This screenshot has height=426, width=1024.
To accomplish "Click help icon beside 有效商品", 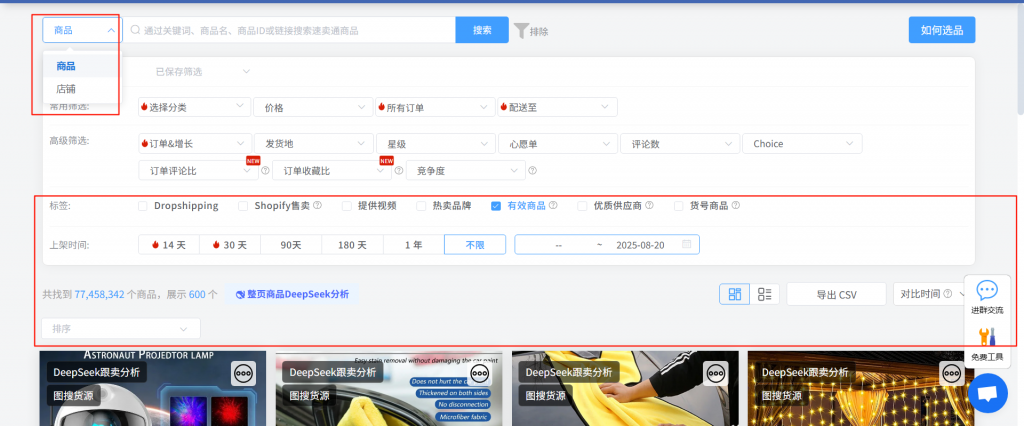I will pos(553,205).
